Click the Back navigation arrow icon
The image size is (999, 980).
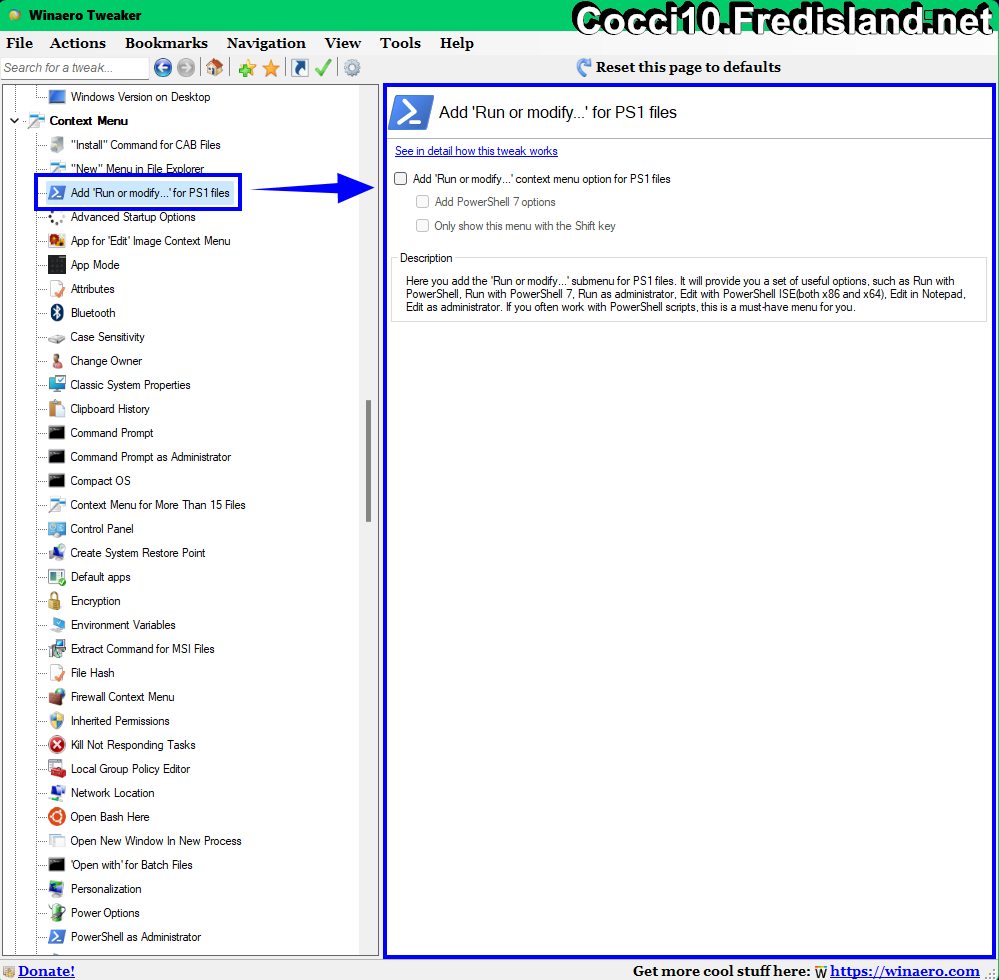pyautogui.click(x=163, y=68)
